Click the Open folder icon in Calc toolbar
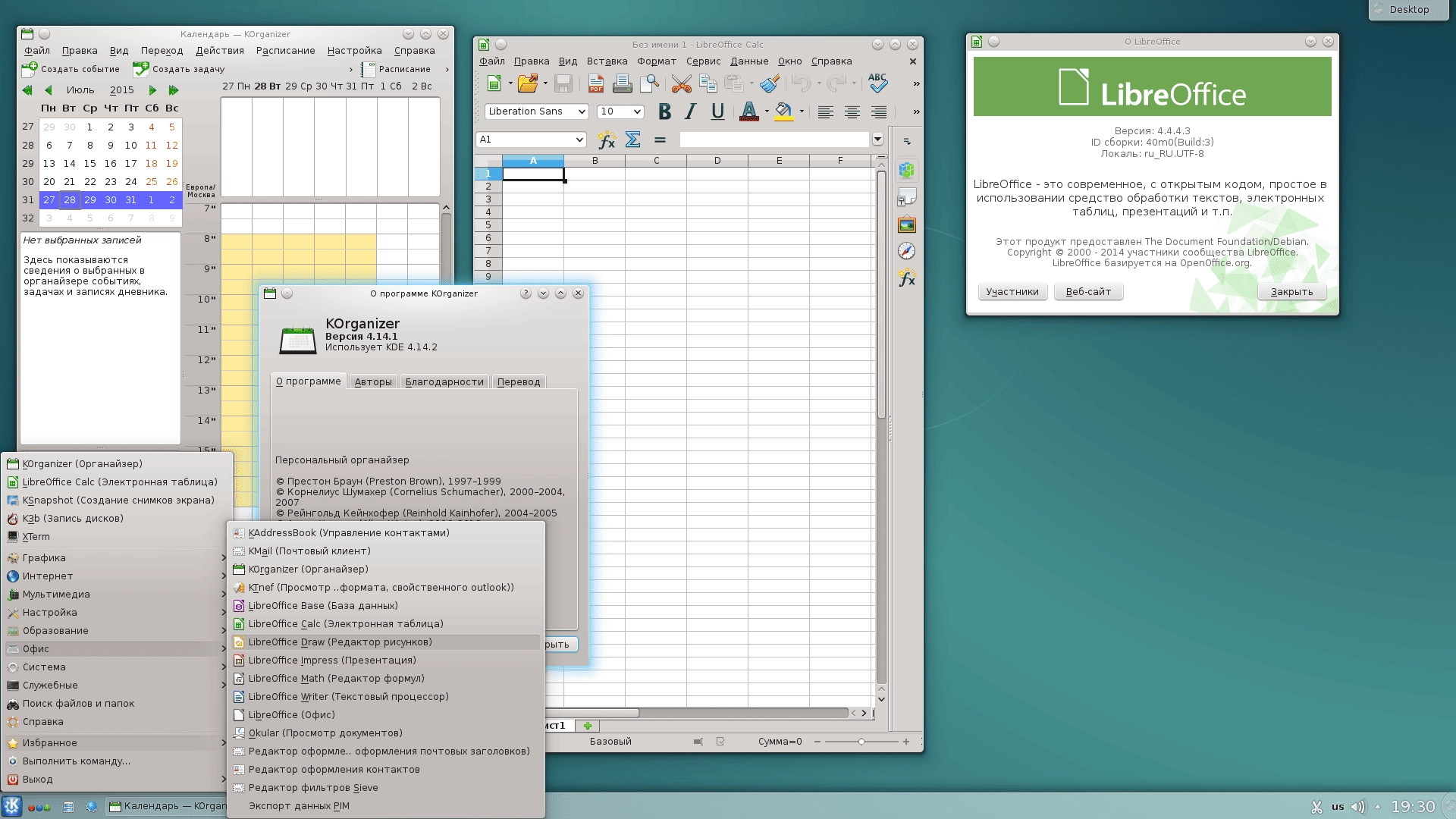 point(529,83)
